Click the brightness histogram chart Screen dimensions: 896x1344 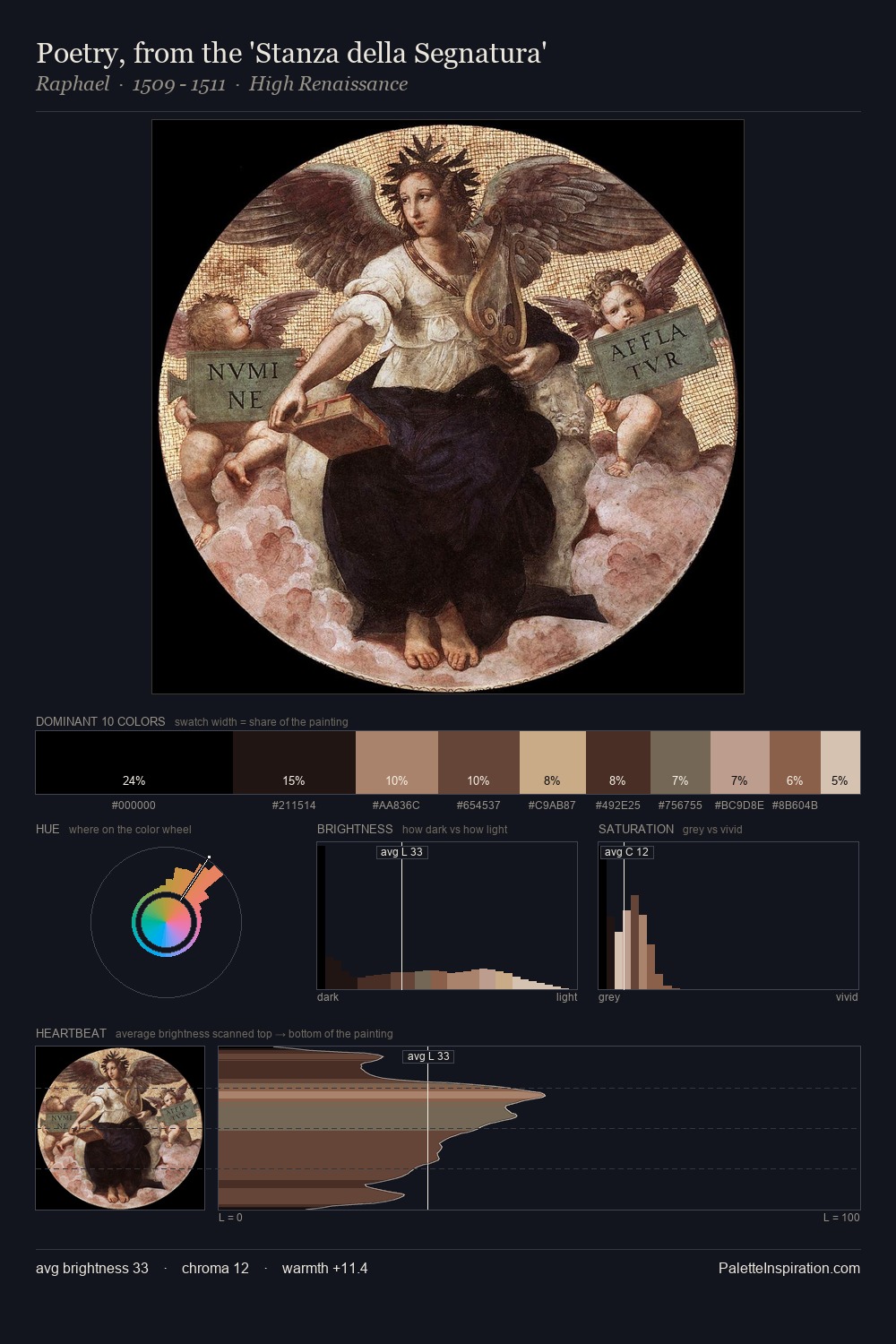(447, 916)
